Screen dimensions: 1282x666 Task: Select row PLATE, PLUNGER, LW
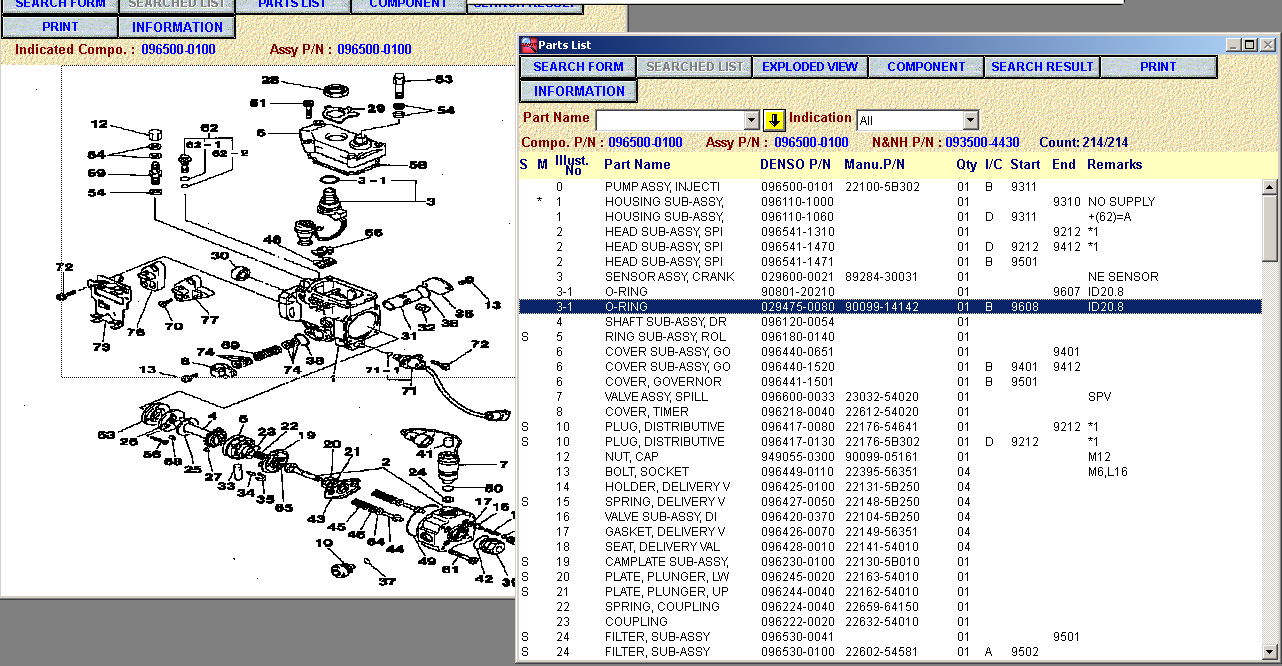click(x=890, y=577)
